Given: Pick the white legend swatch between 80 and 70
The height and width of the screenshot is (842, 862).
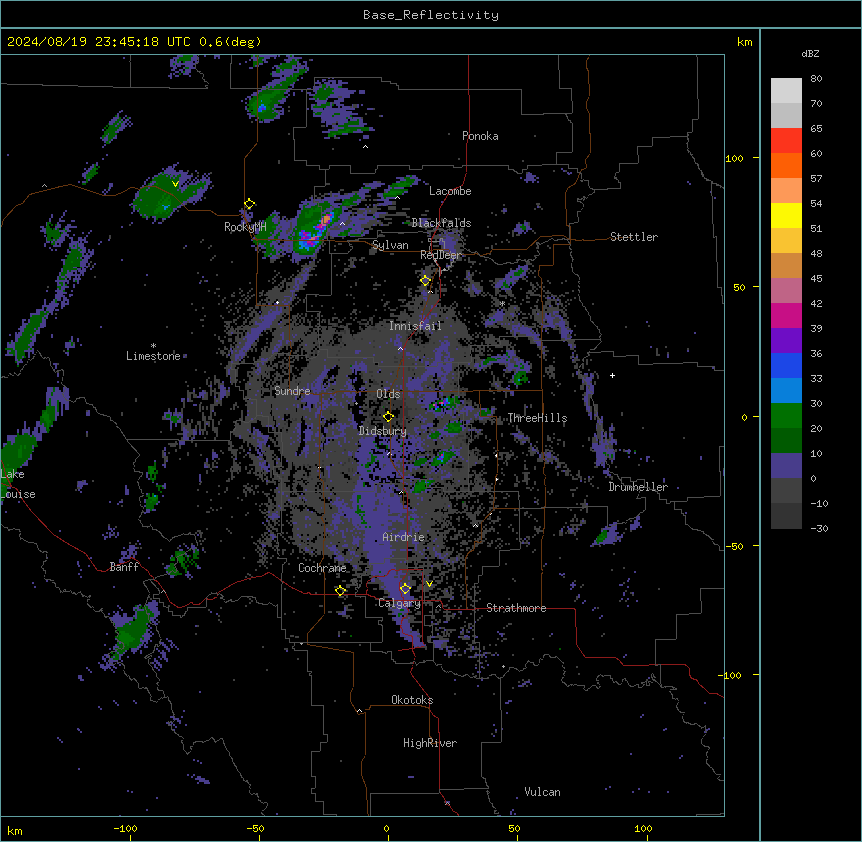Looking at the screenshot, I should click(x=786, y=91).
